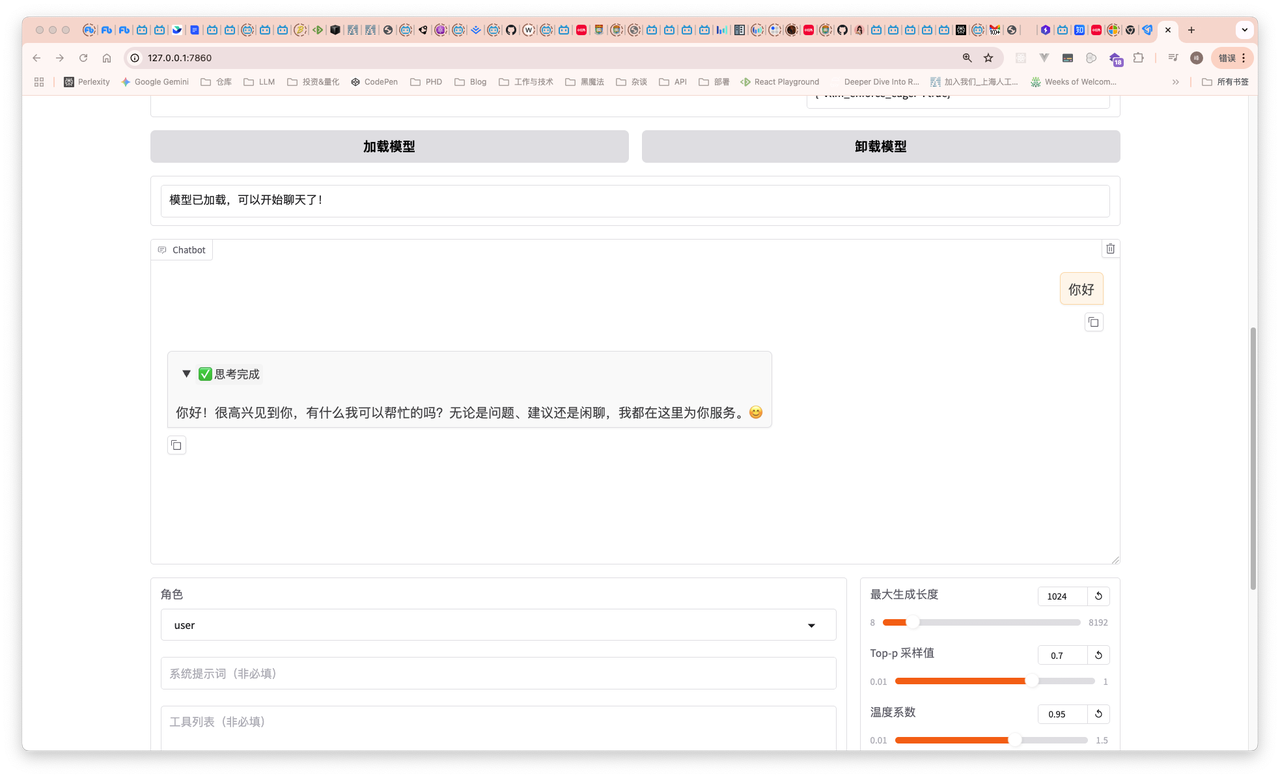Switch to the Zhihu 知 tab

point(1079,30)
